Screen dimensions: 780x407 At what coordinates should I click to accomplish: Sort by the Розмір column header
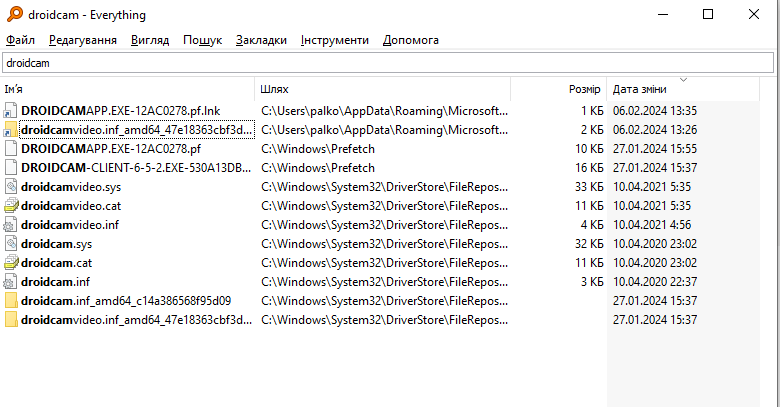559,89
